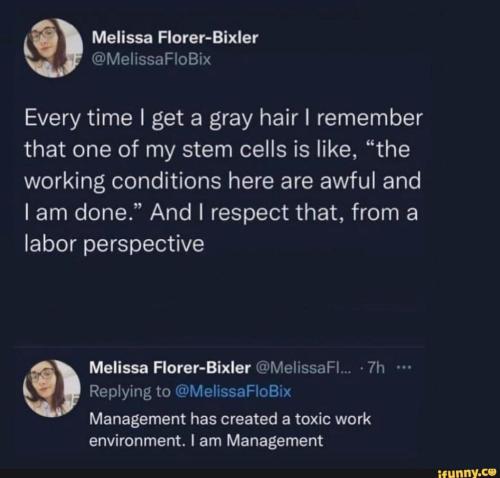The height and width of the screenshot is (478, 500).
Task: Open the three-dot more menu on reply
Action: click(405, 368)
